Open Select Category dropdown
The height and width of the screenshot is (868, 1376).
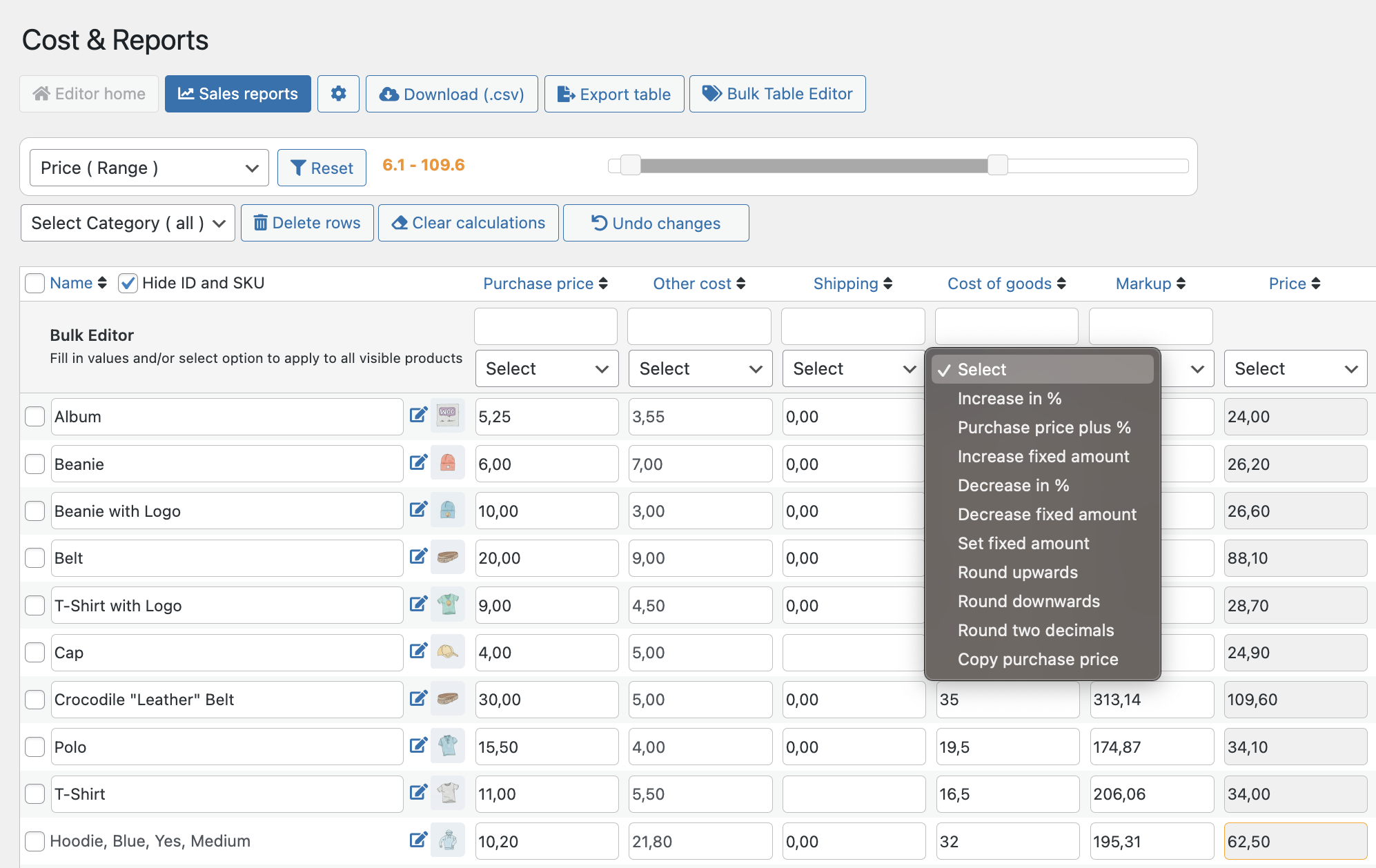pos(128,223)
